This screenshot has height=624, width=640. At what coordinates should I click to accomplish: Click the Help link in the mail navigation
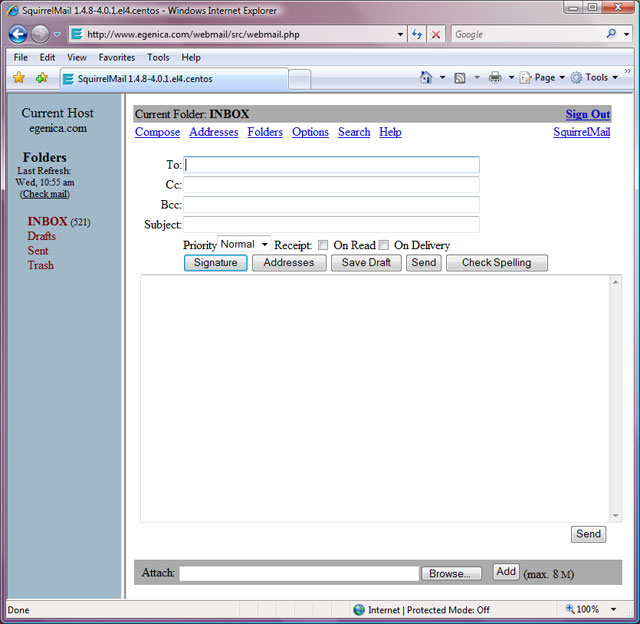coord(390,132)
